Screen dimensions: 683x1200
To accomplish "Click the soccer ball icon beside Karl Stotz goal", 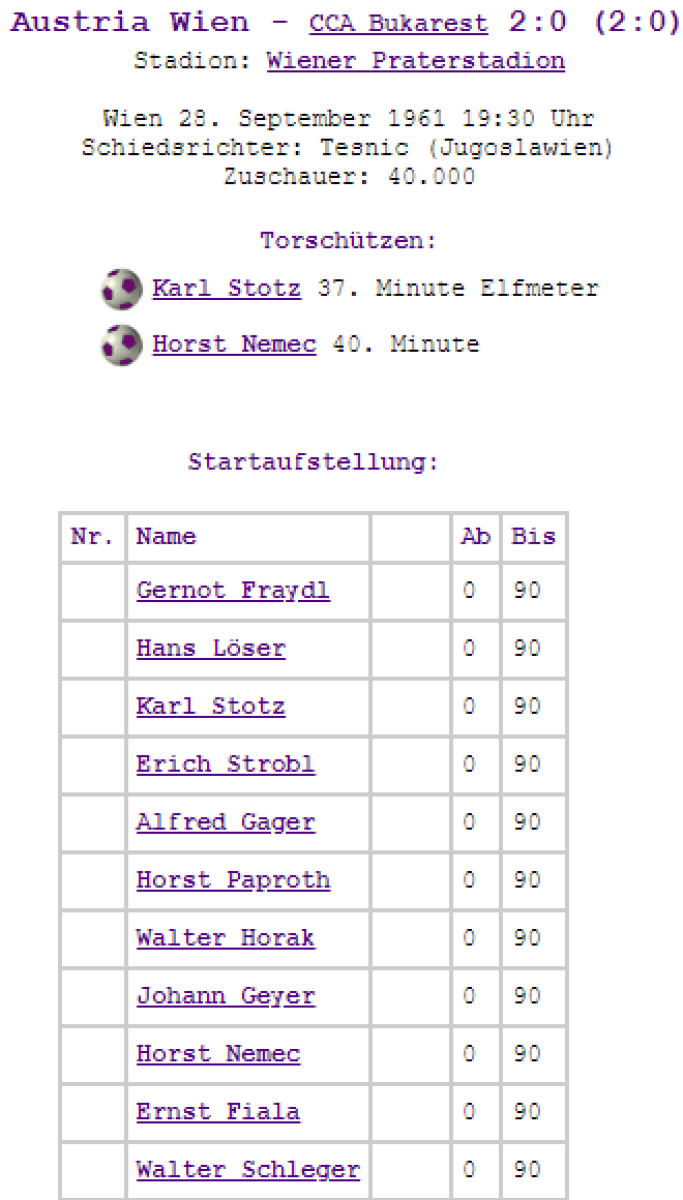I will pyautogui.click(x=121, y=290).
